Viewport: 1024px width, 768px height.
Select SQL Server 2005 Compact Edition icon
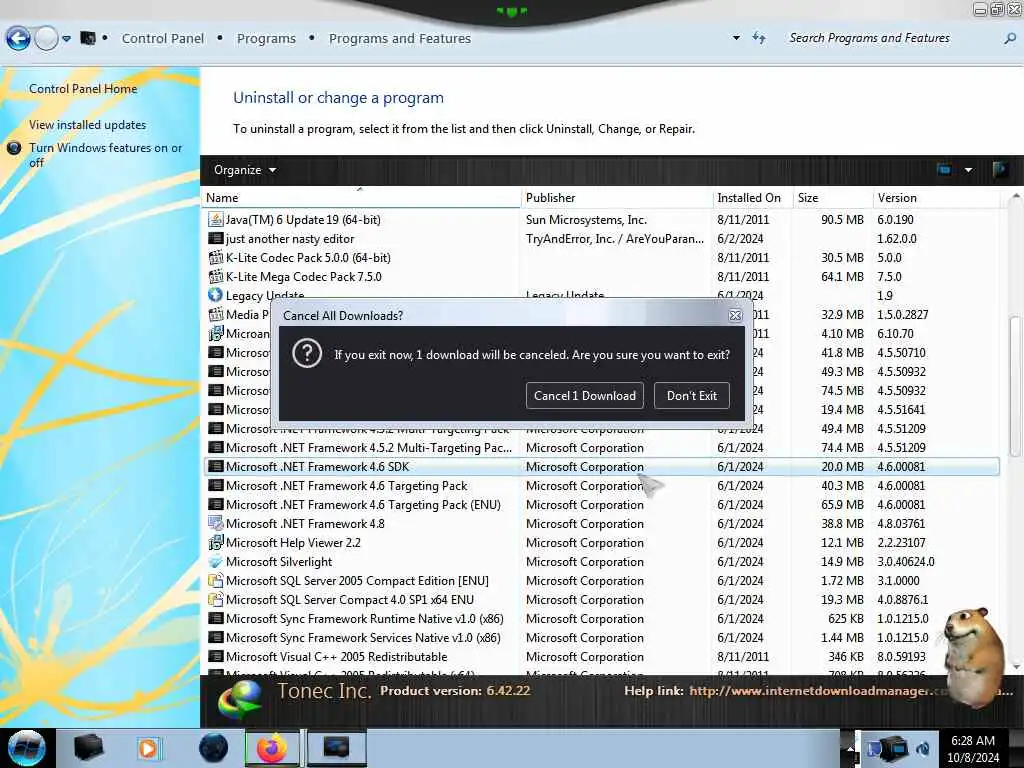[216, 581]
